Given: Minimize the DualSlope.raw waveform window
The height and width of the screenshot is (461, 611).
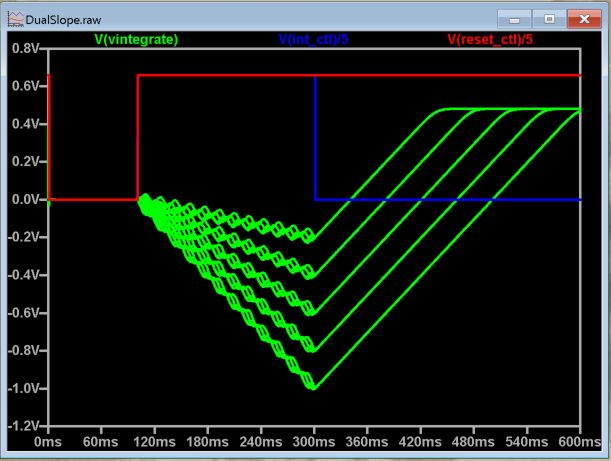Looking at the screenshot, I should [516, 18].
